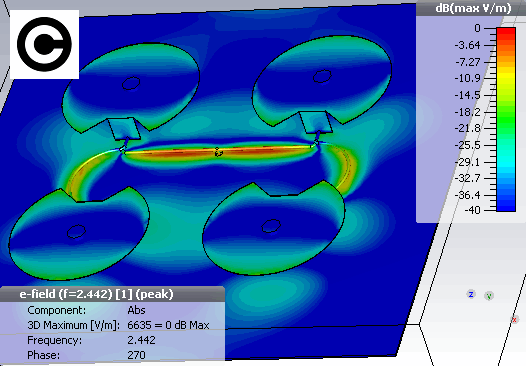Click the copyright symbol icon

[x=44, y=44]
